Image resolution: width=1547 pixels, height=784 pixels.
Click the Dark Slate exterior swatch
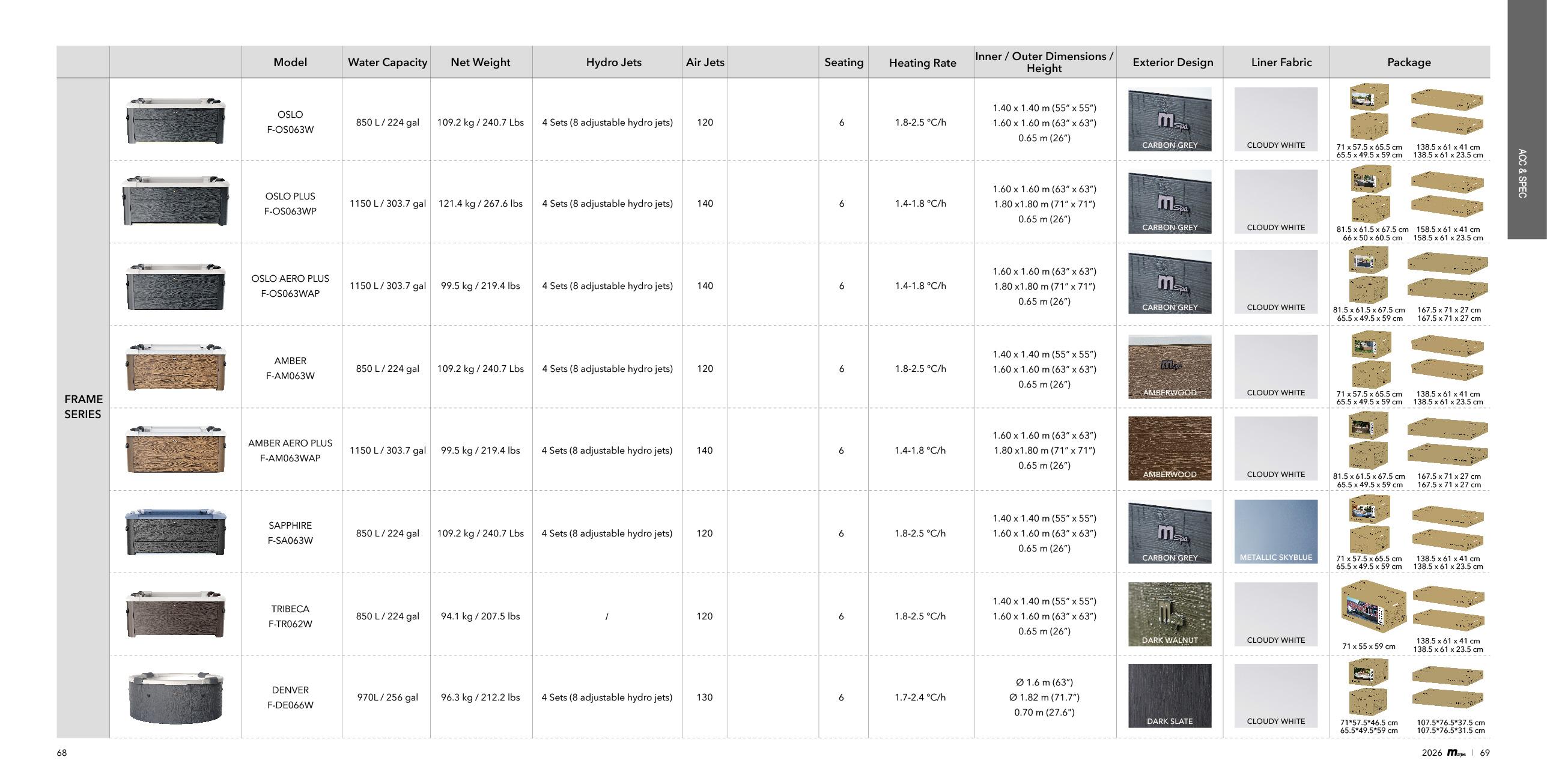coord(1169,695)
